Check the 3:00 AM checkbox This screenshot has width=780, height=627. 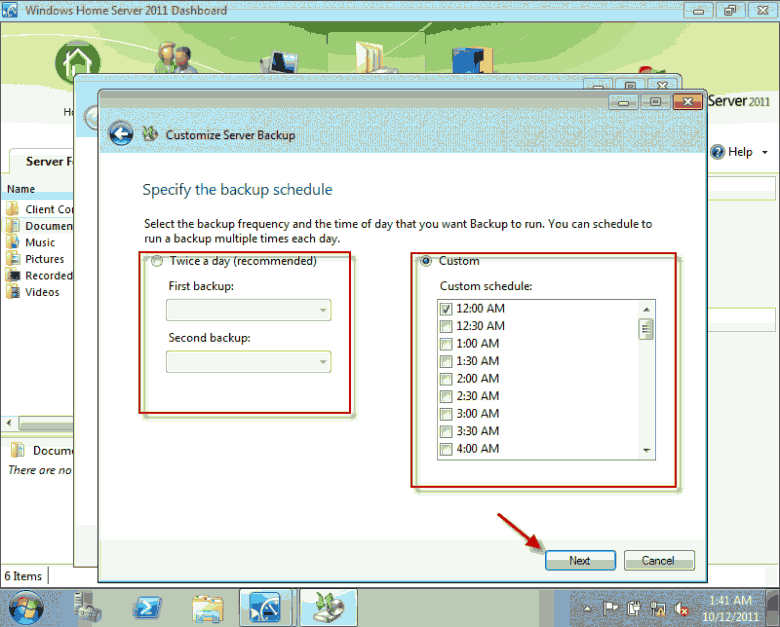click(446, 414)
